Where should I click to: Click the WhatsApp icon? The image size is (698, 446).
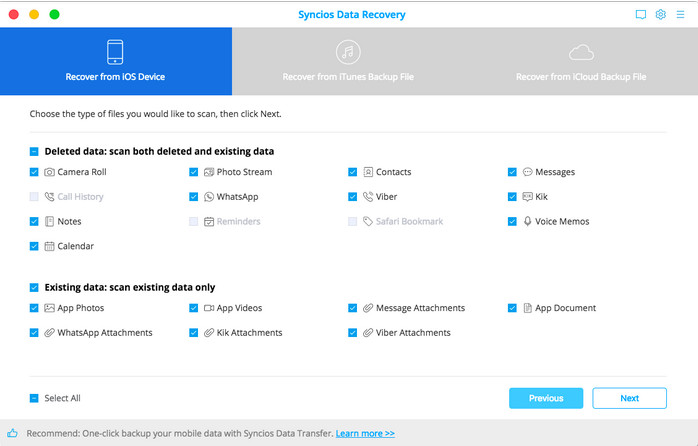click(209, 197)
